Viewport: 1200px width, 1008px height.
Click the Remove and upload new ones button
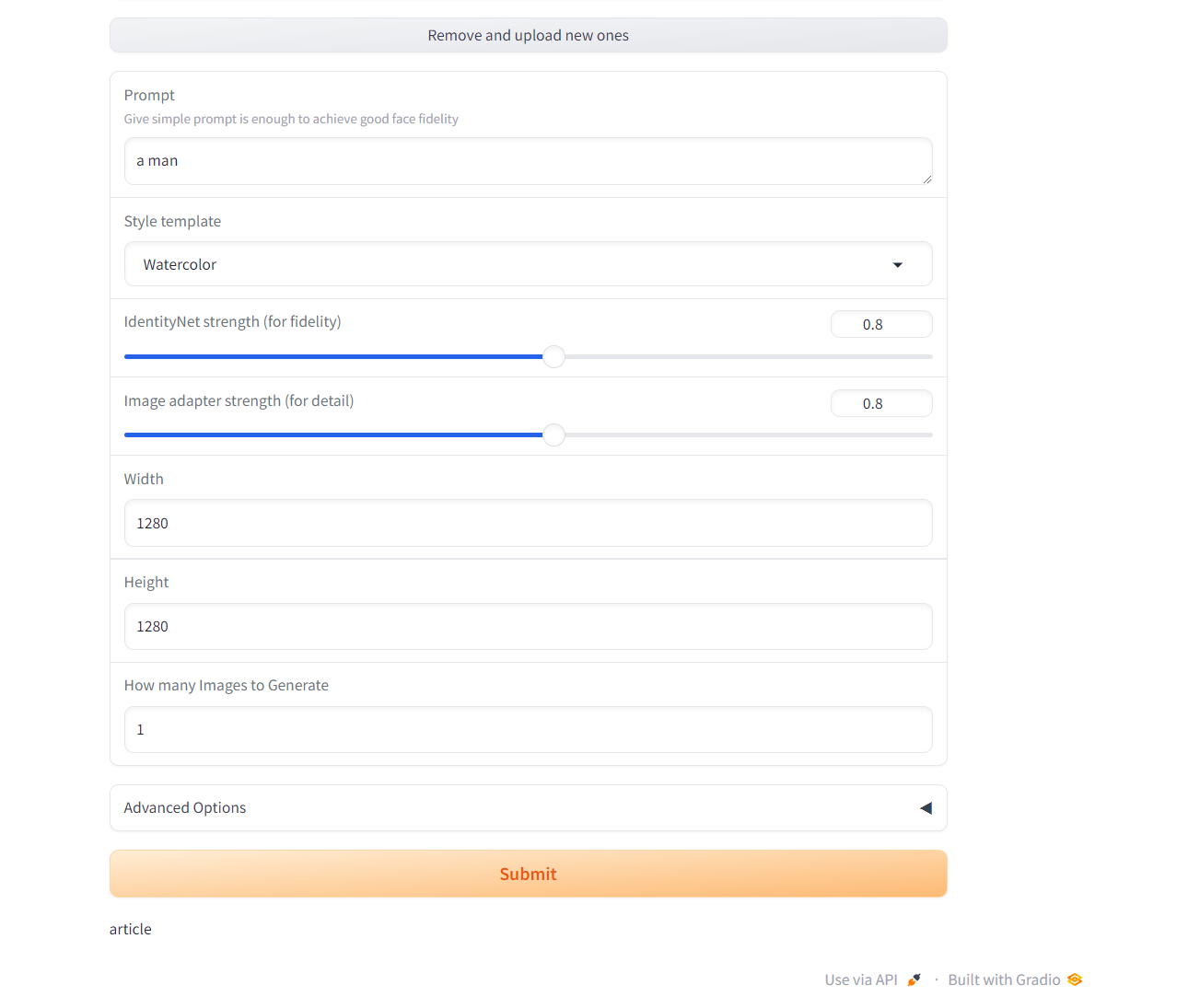528,35
